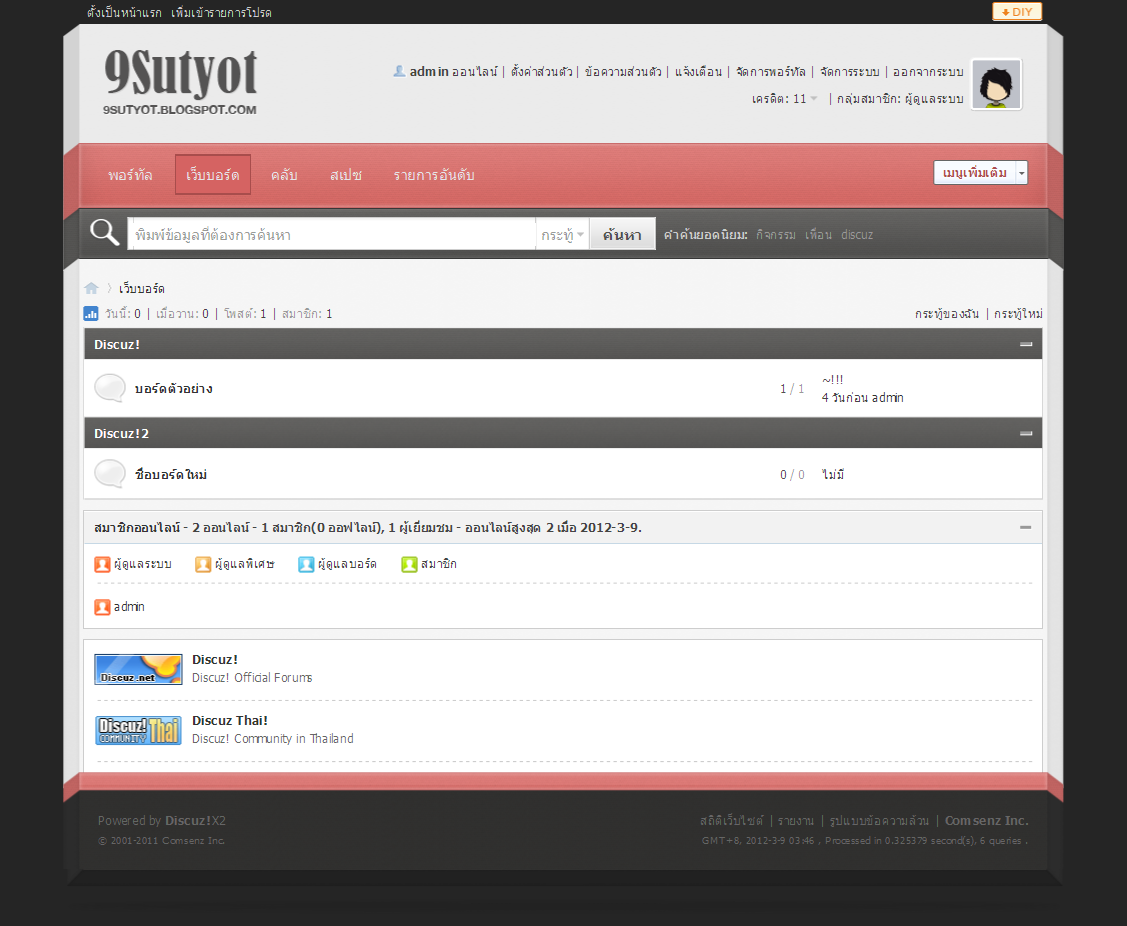The image size is (1127, 926).
Task: Open the ชื่อบอร์ดใหม่ forum
Action: (171, 475)
